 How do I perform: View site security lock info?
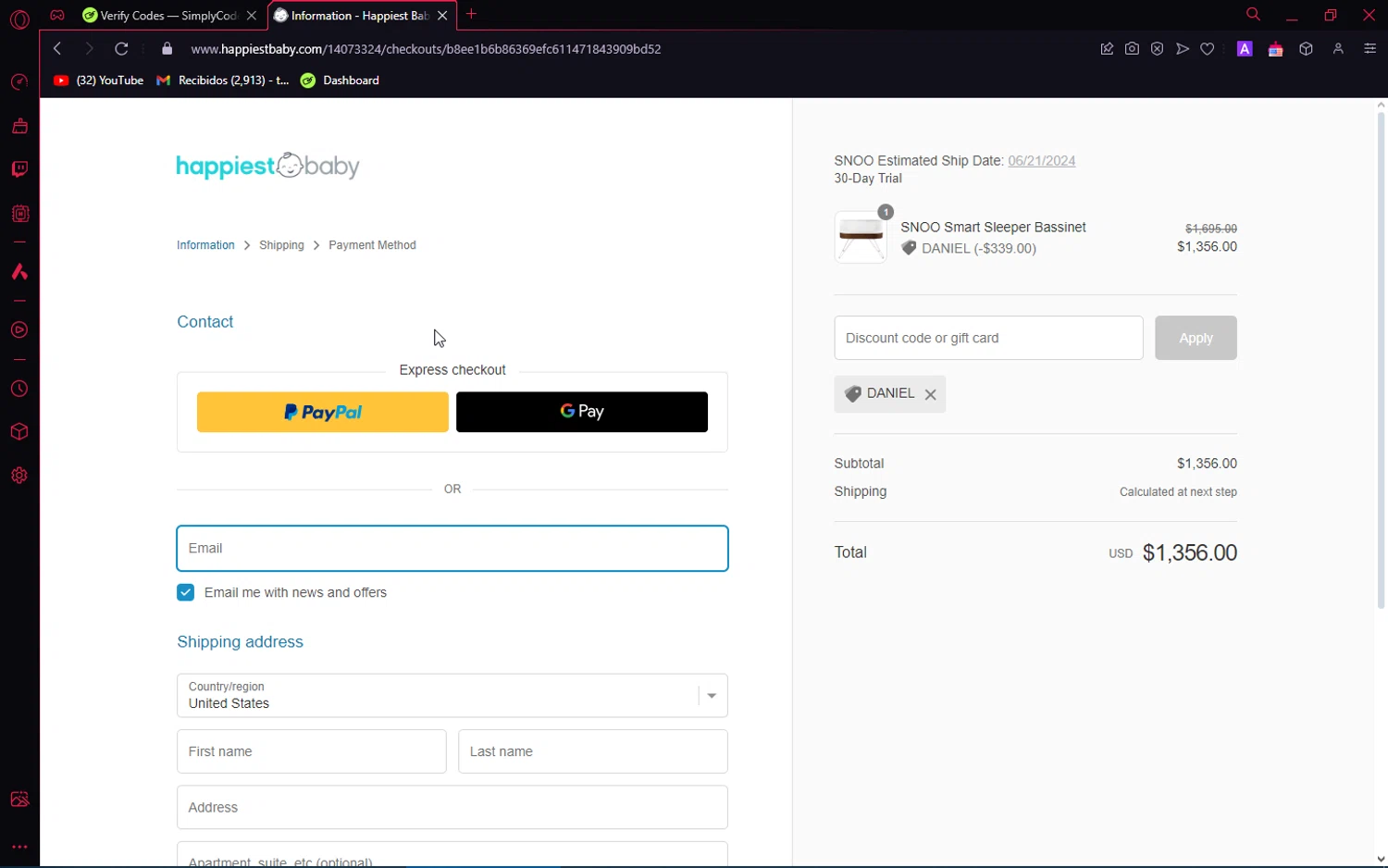pos(167,49)
